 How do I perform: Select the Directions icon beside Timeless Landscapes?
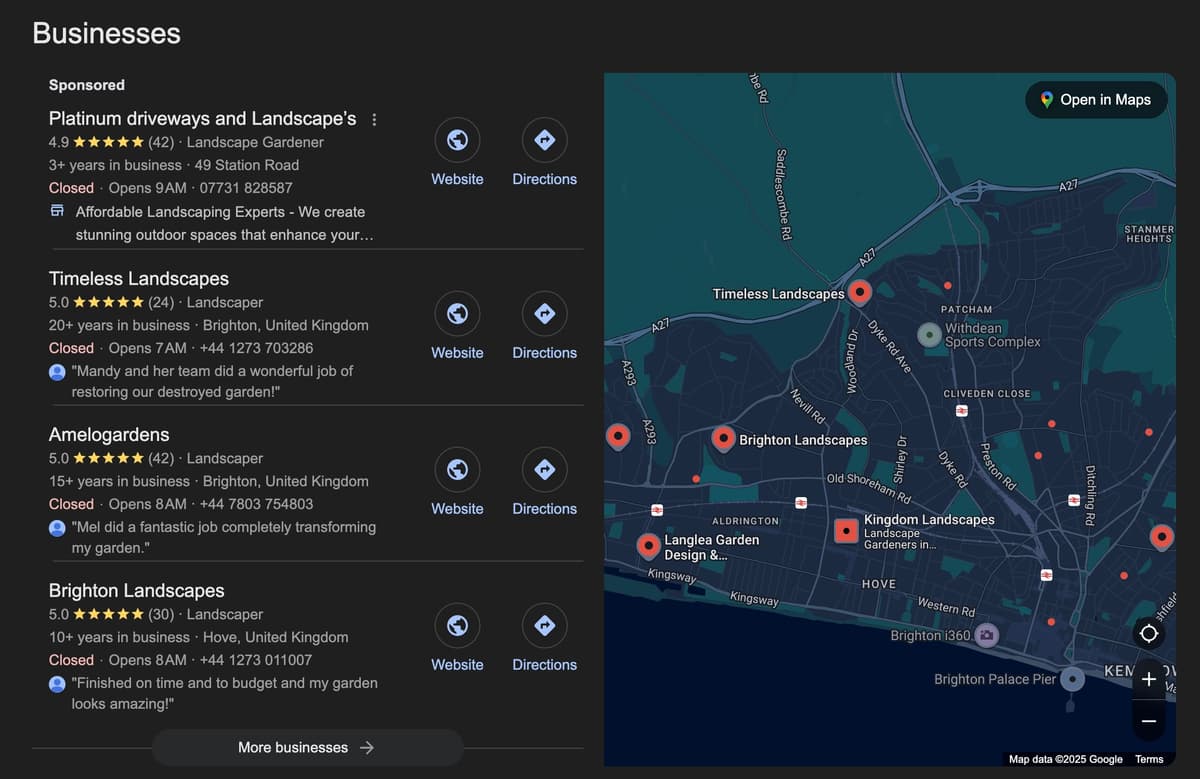point(544,312)
